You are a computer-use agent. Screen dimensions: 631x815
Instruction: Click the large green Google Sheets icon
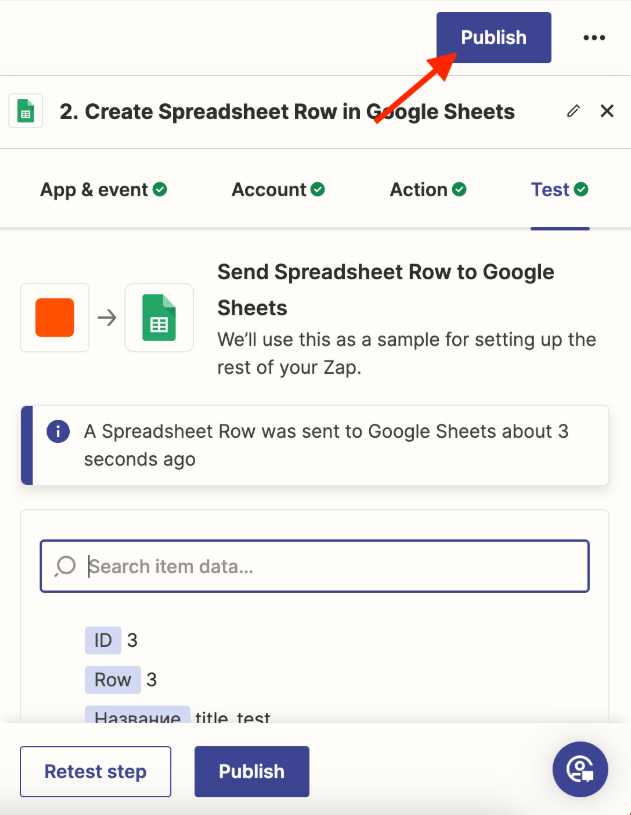tap(159, 318)
